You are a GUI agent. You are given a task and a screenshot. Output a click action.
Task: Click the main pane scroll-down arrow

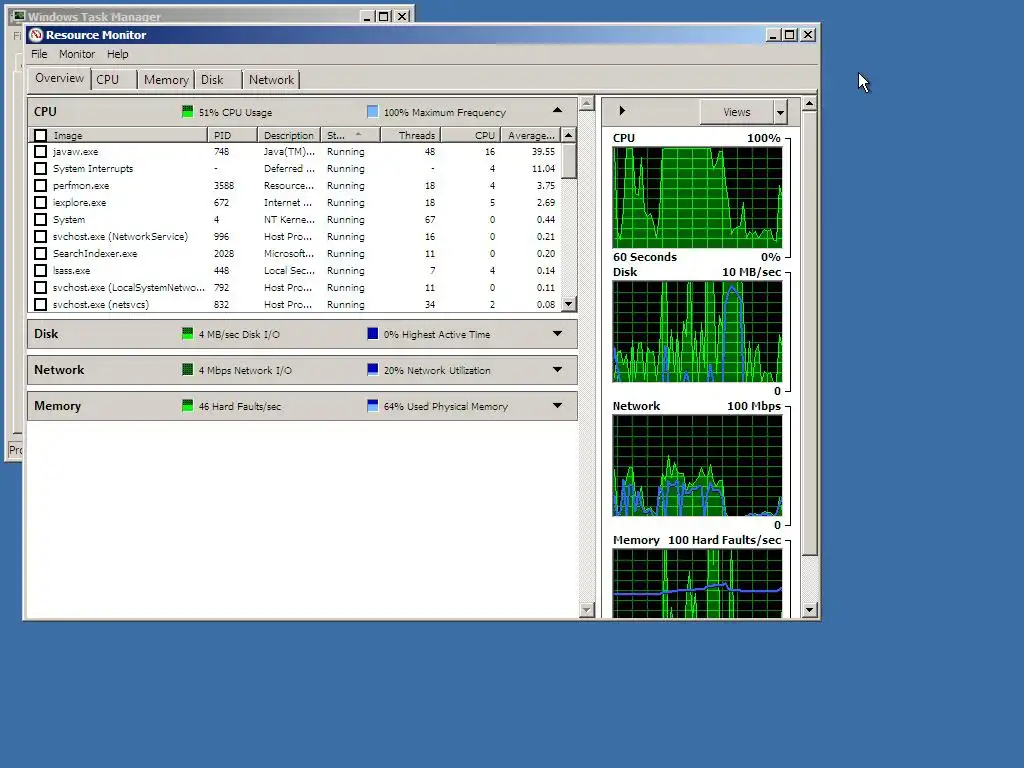(x=586, y=610)
